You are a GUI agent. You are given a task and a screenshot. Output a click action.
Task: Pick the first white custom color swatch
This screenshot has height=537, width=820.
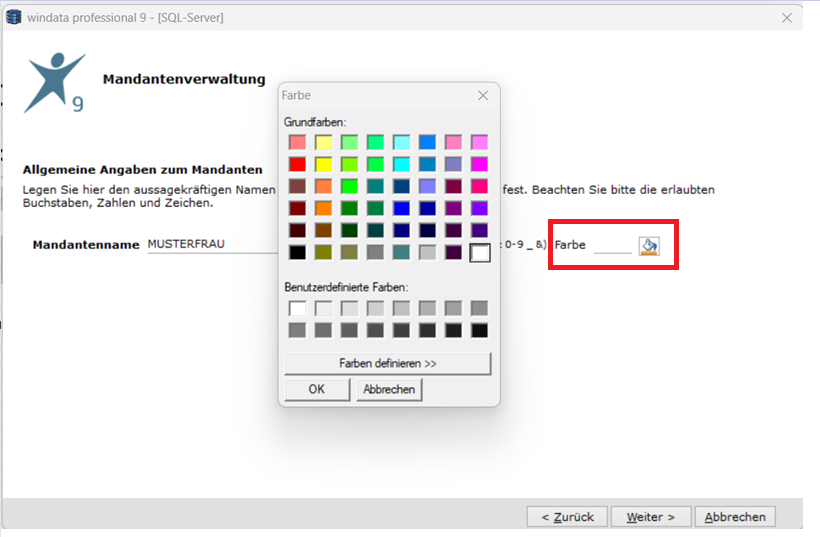click(297, 309)
